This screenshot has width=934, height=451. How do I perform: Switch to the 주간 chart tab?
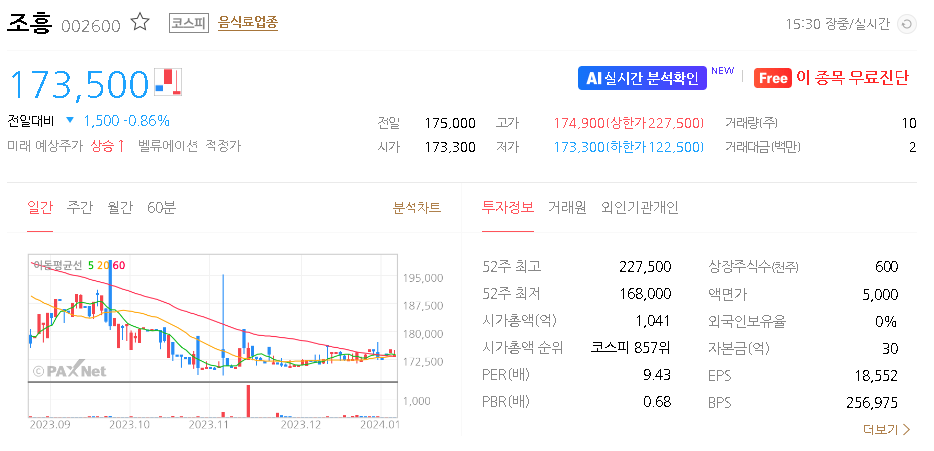point(80,208)
